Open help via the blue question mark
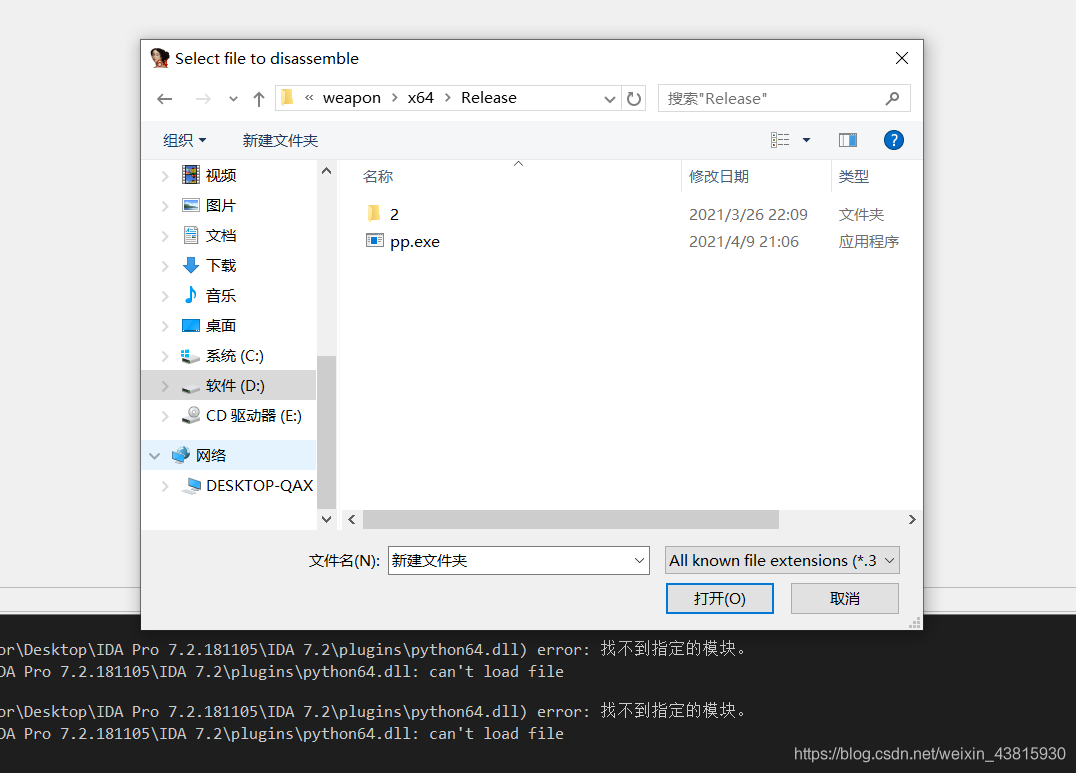Screen dimensions: 1076x773 [893, 140]
